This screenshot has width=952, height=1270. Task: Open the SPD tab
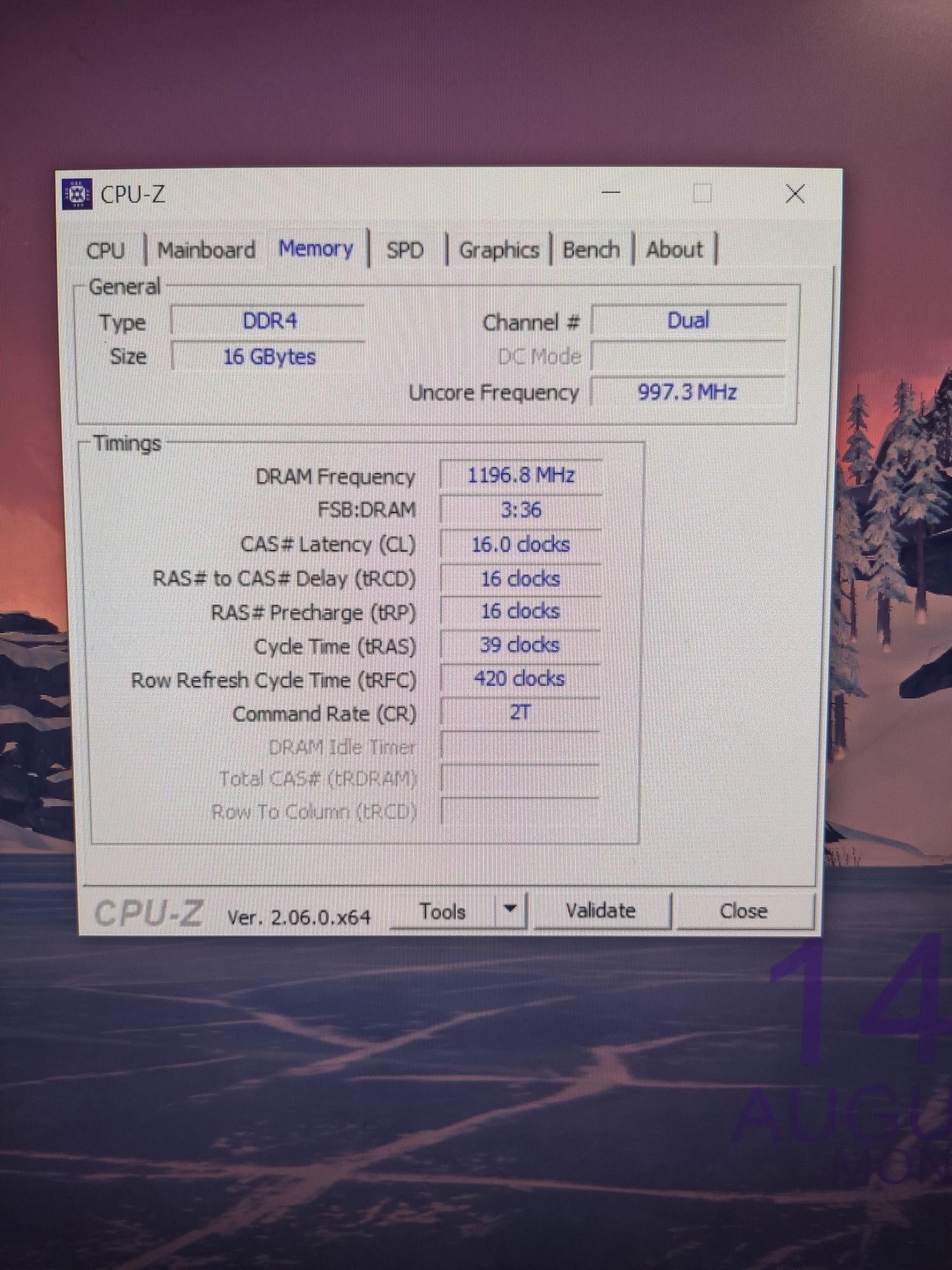coord(405,250)
